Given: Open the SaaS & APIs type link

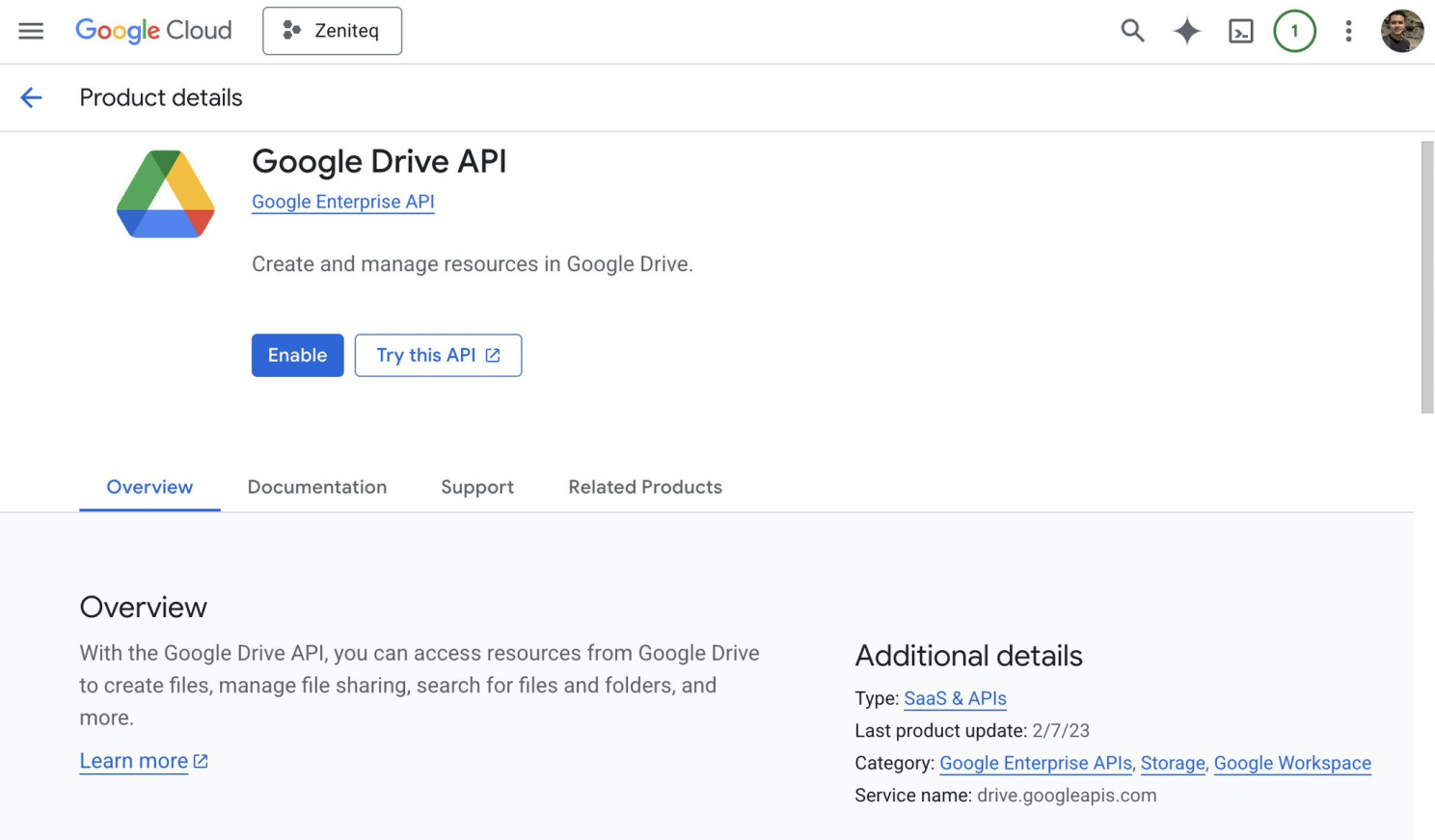Looking at the screenshot, I should pyautogui.click(x=955, y=698).
